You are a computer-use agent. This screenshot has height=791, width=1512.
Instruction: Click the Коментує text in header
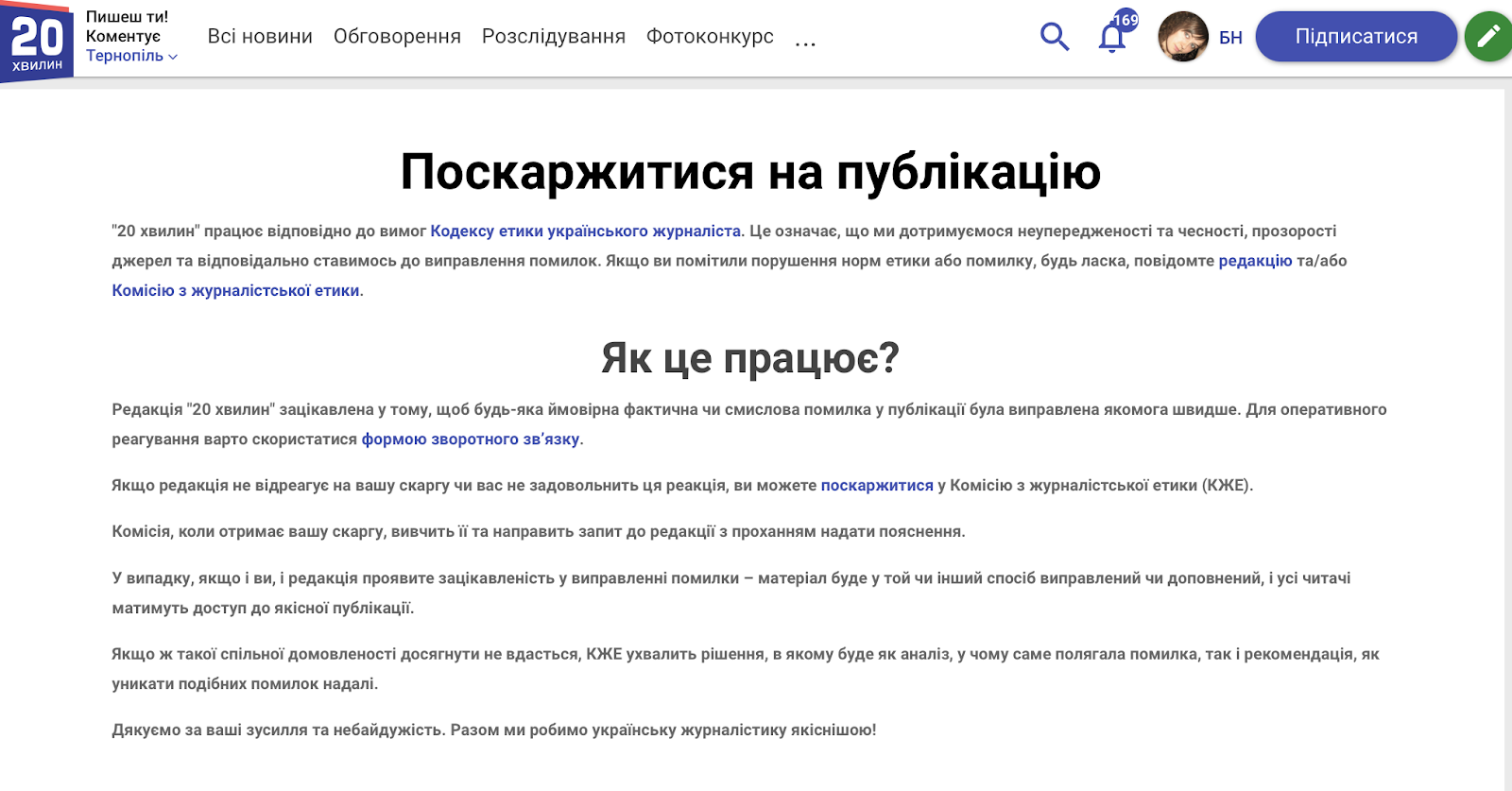click(123, 36)
